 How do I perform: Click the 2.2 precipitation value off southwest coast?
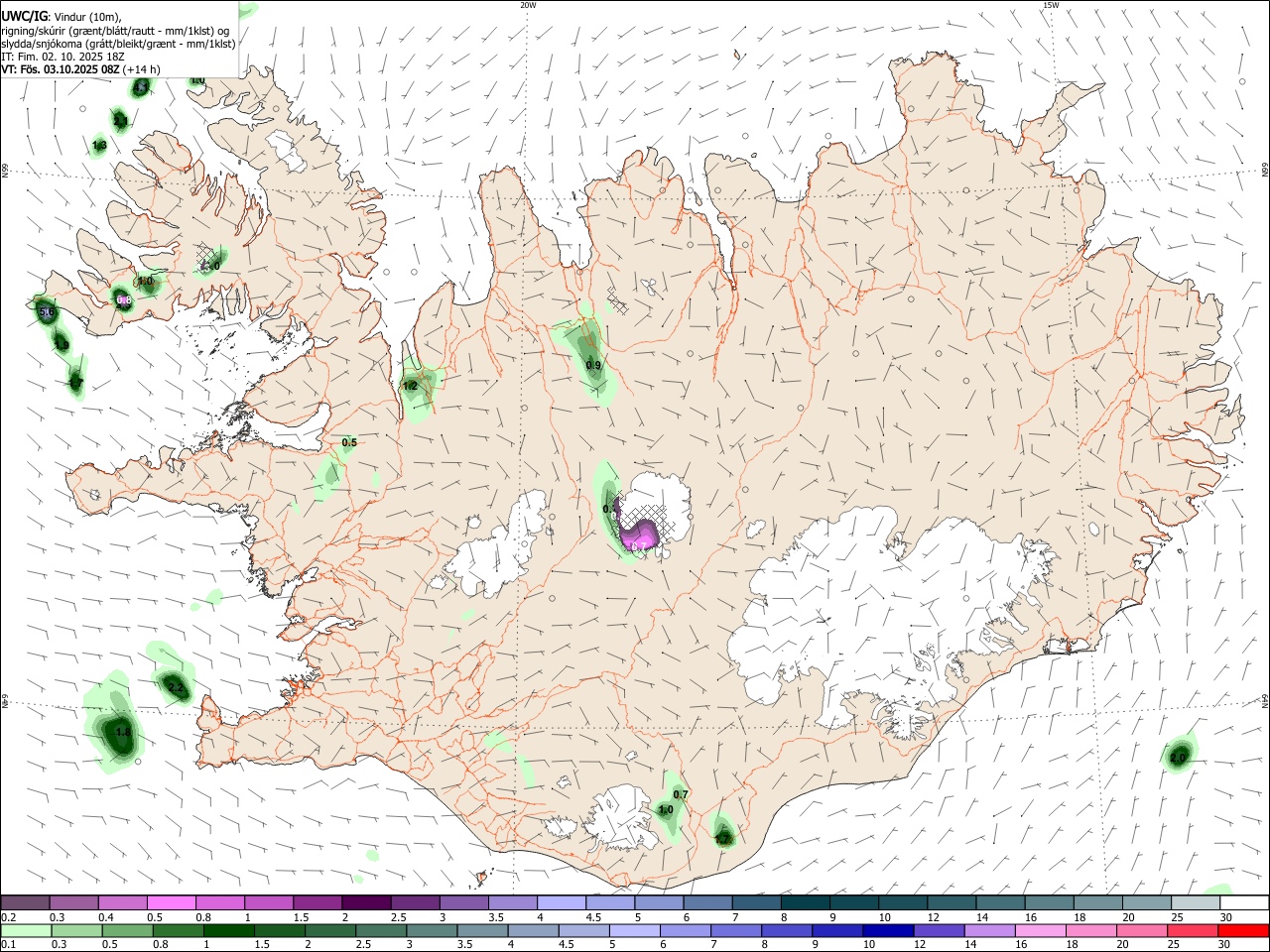tap(175, 687)
